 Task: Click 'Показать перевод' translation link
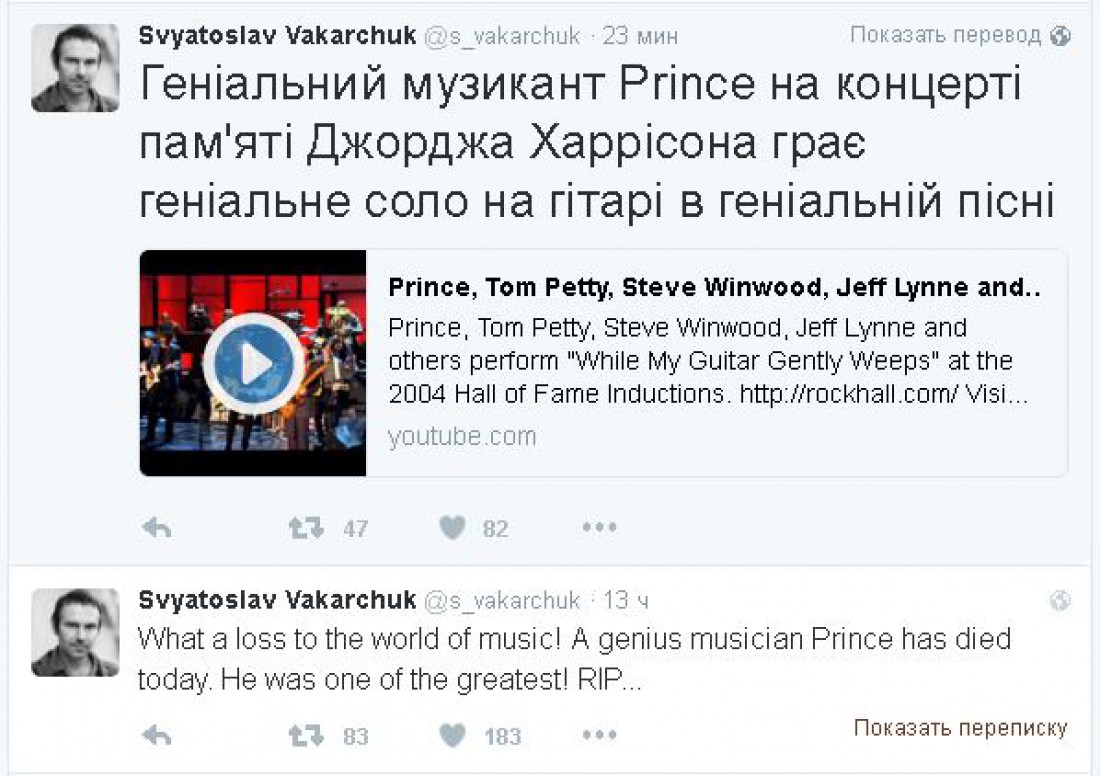tap(946, 34)
